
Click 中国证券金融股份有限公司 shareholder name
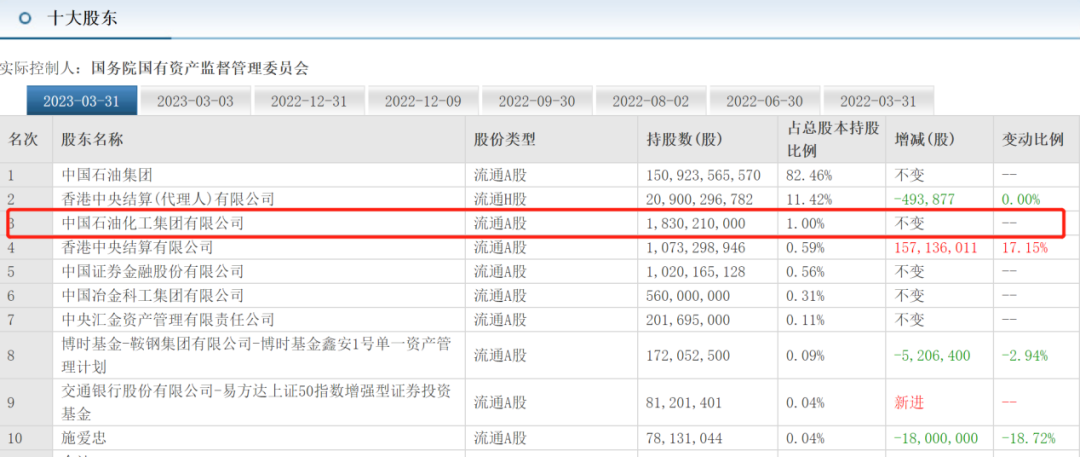[x=152, y=271]
